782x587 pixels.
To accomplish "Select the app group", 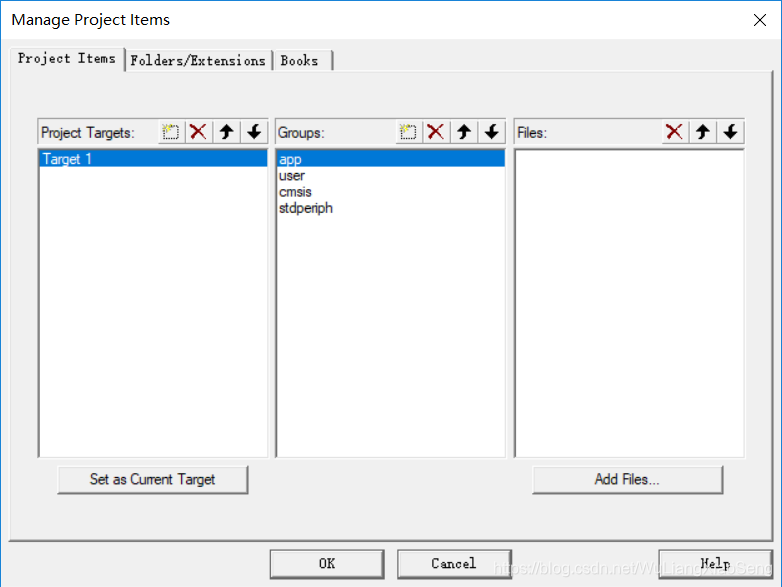I will [x=391, y=159].
